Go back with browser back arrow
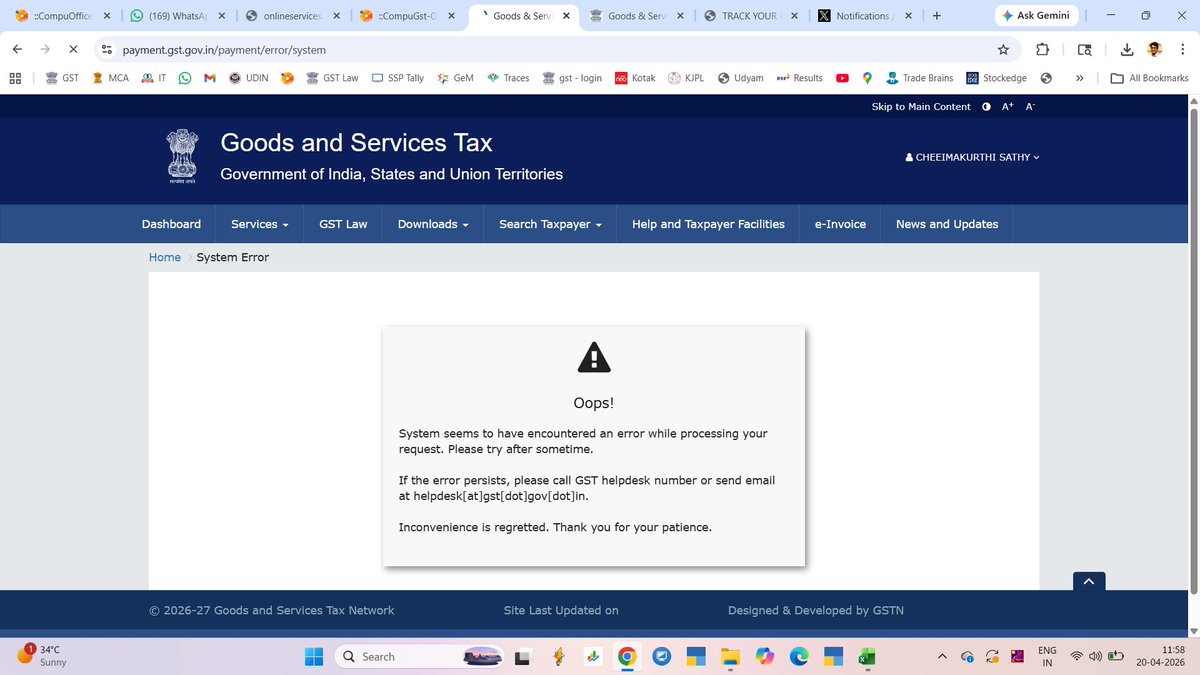This screenshot has height=675, width=1200. [18, 49]
